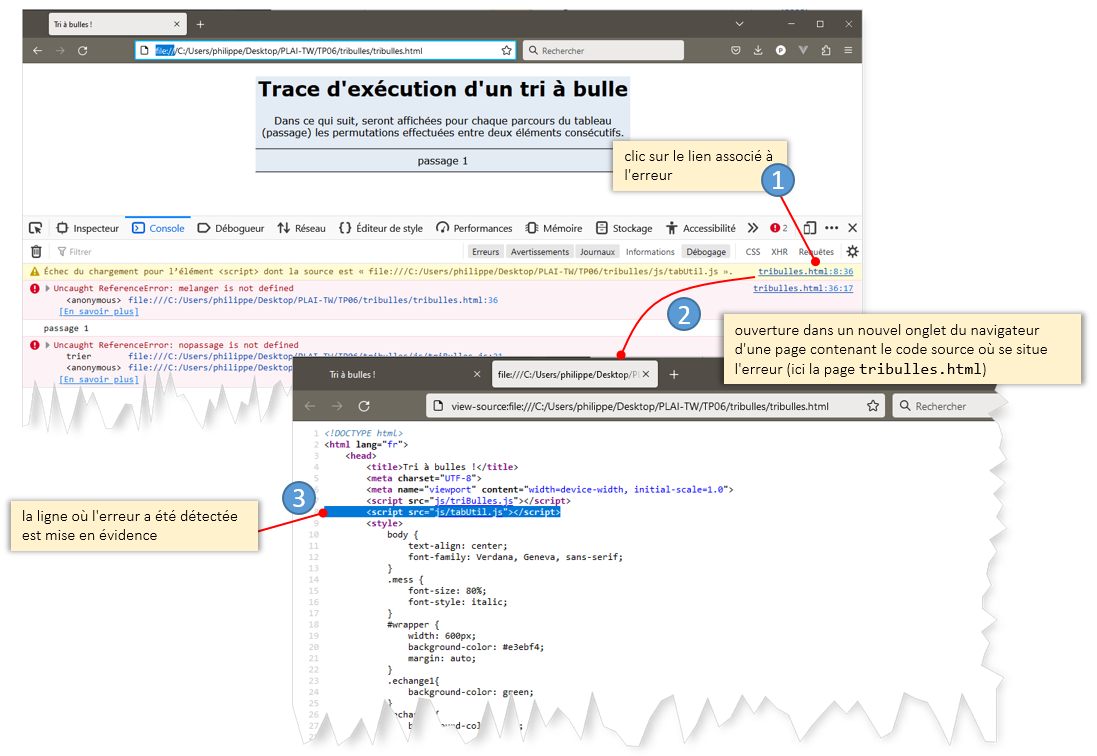
Task: Clear the console with the trash icon
Action: 36,252
